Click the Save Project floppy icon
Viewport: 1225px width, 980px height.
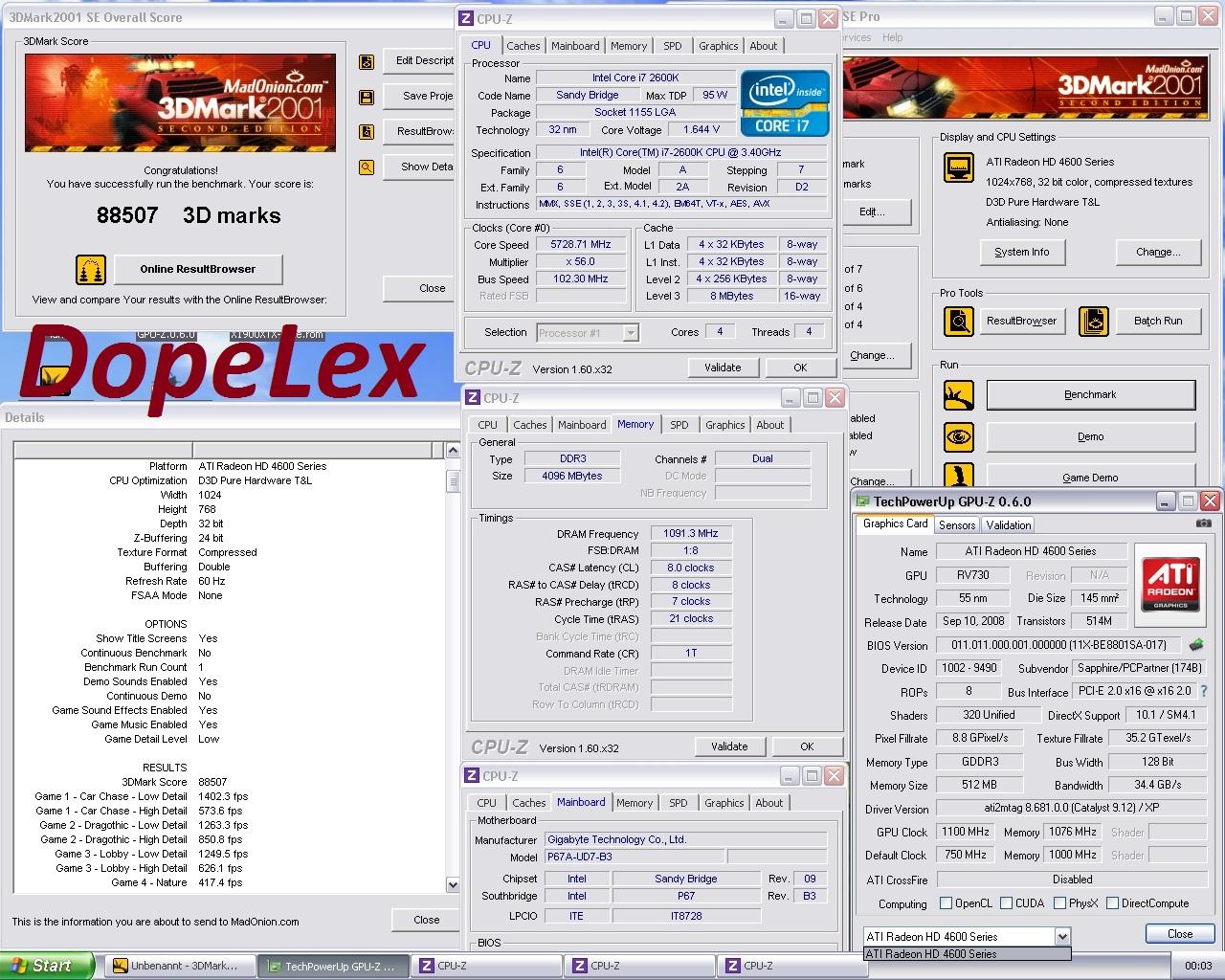click(367, 97)
